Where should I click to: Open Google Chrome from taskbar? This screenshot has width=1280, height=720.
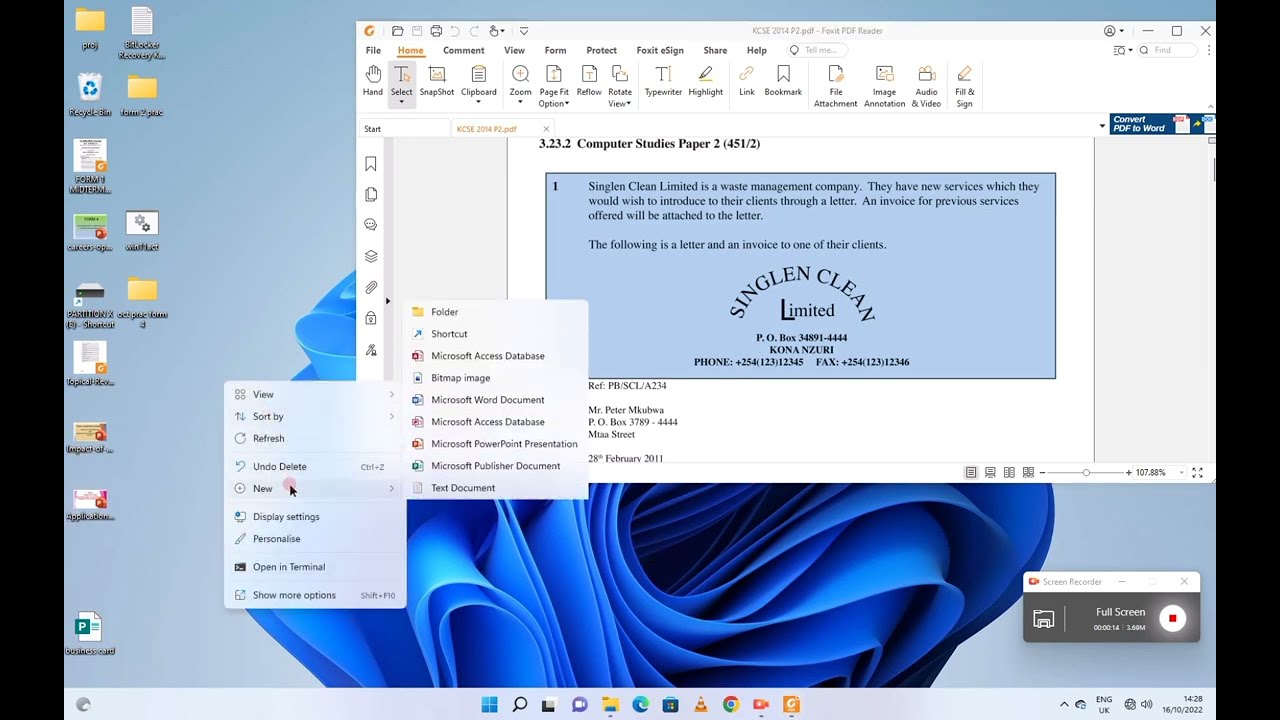coord(731,704)
